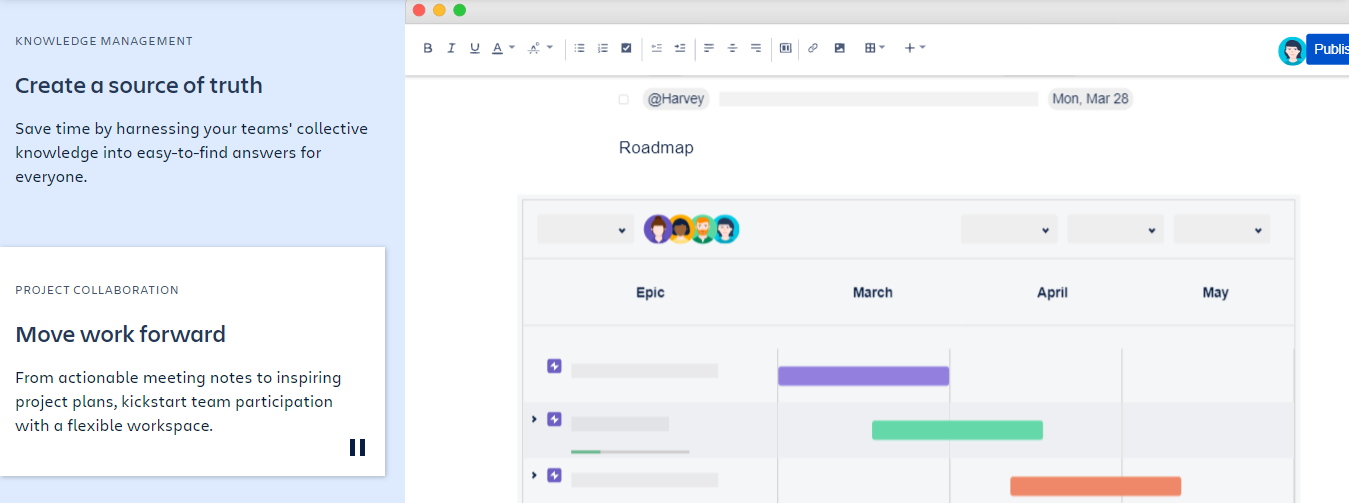Select the green-background avatar in the roadmap
Image resolution: width=1349 pixels, height=503 pixels.
(x=703, y=229)
